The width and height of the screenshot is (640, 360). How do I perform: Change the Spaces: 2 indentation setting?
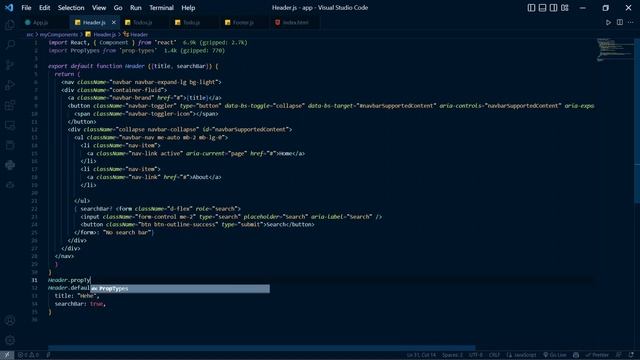453,355
